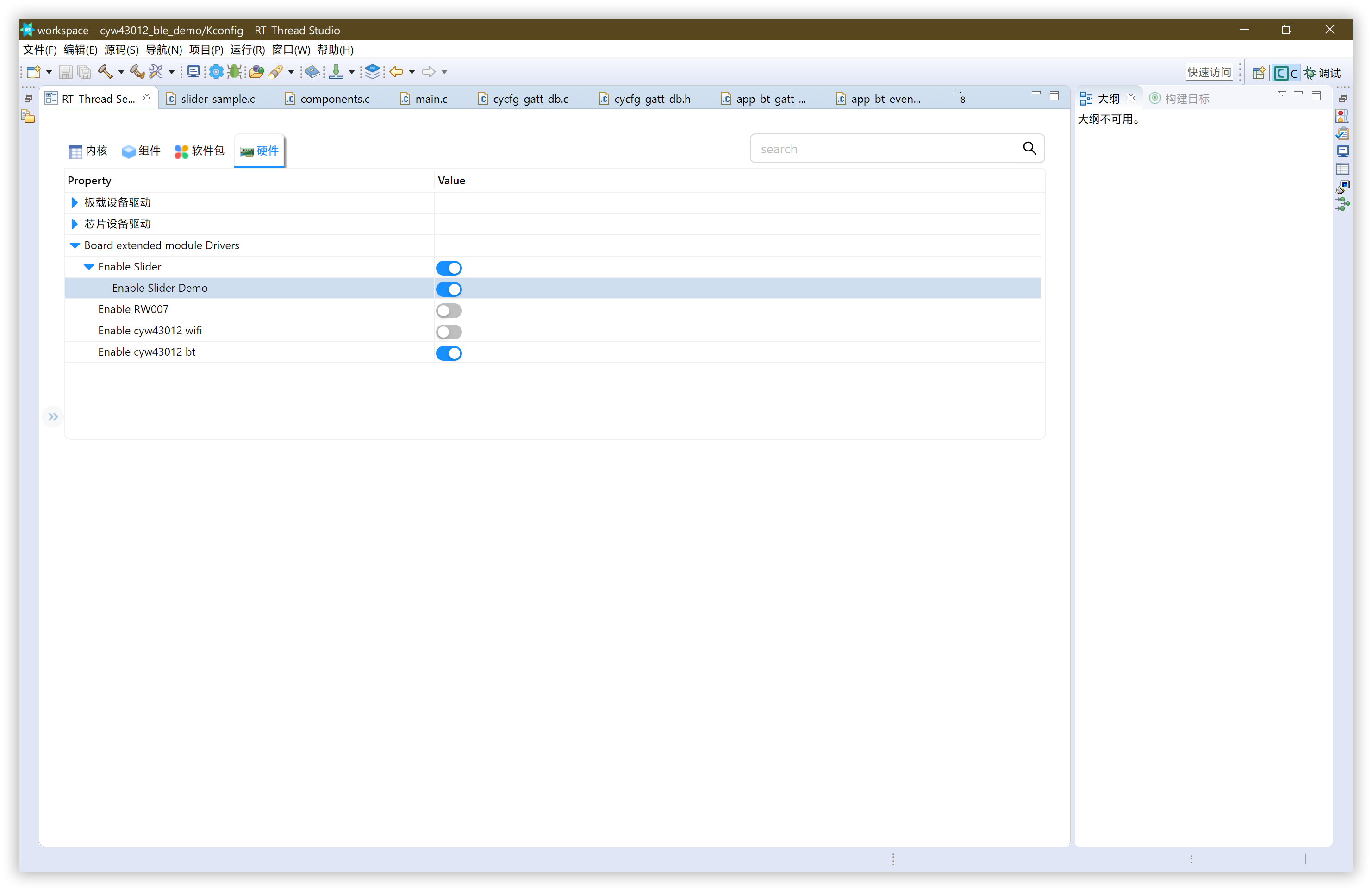Screen dimensions: 1372x891
Task: Open the project explorer icon in left trim
Action: 28,117
